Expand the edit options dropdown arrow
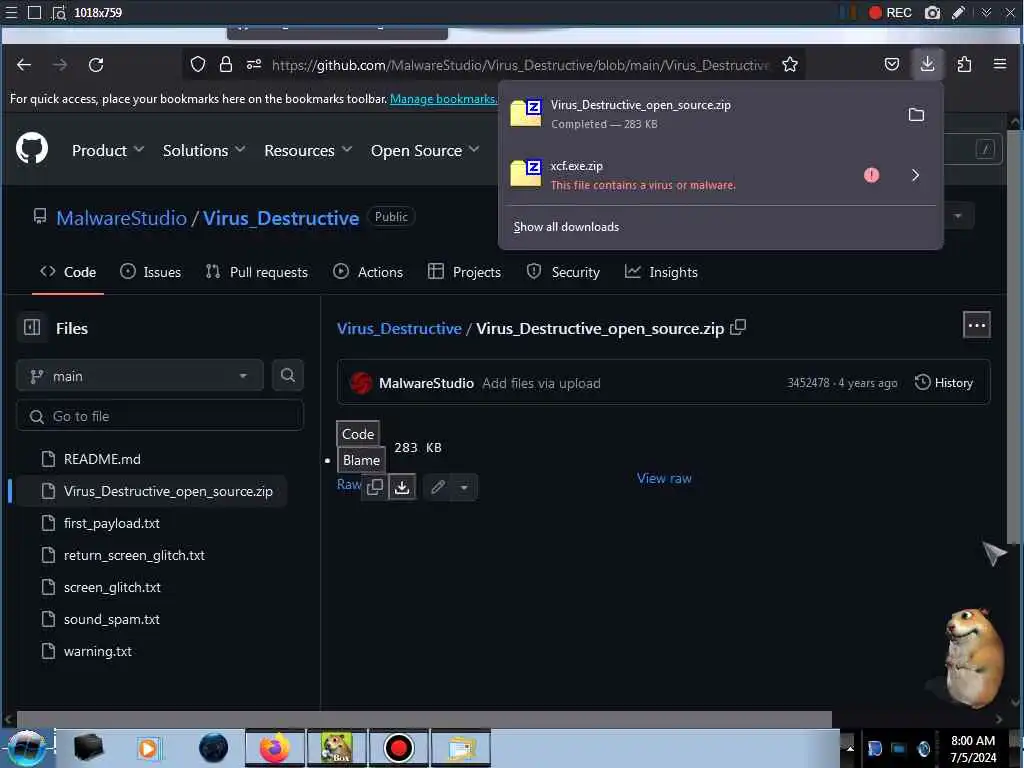Screen dimensions: 1024x768 point(464,487)
